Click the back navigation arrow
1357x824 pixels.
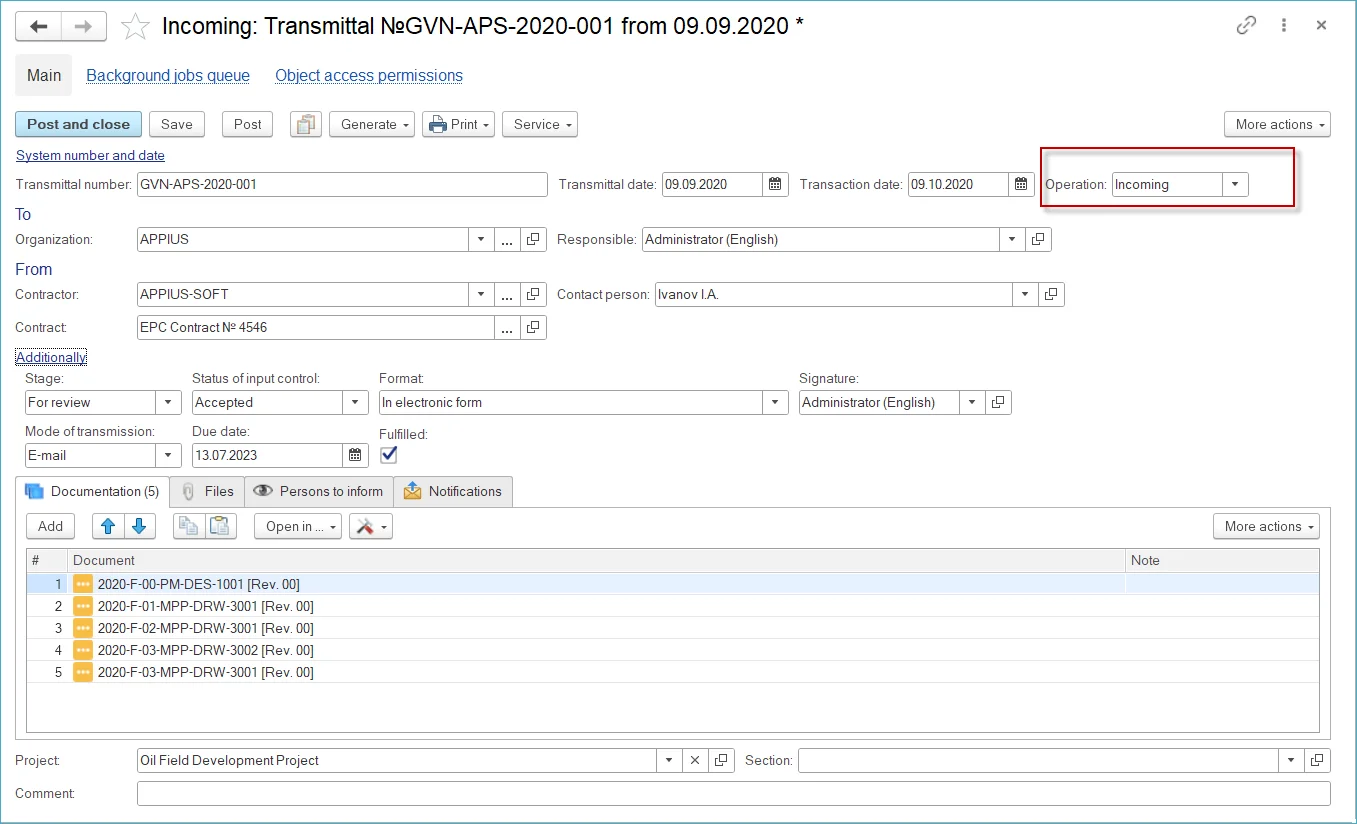click(x=38, y=26)
